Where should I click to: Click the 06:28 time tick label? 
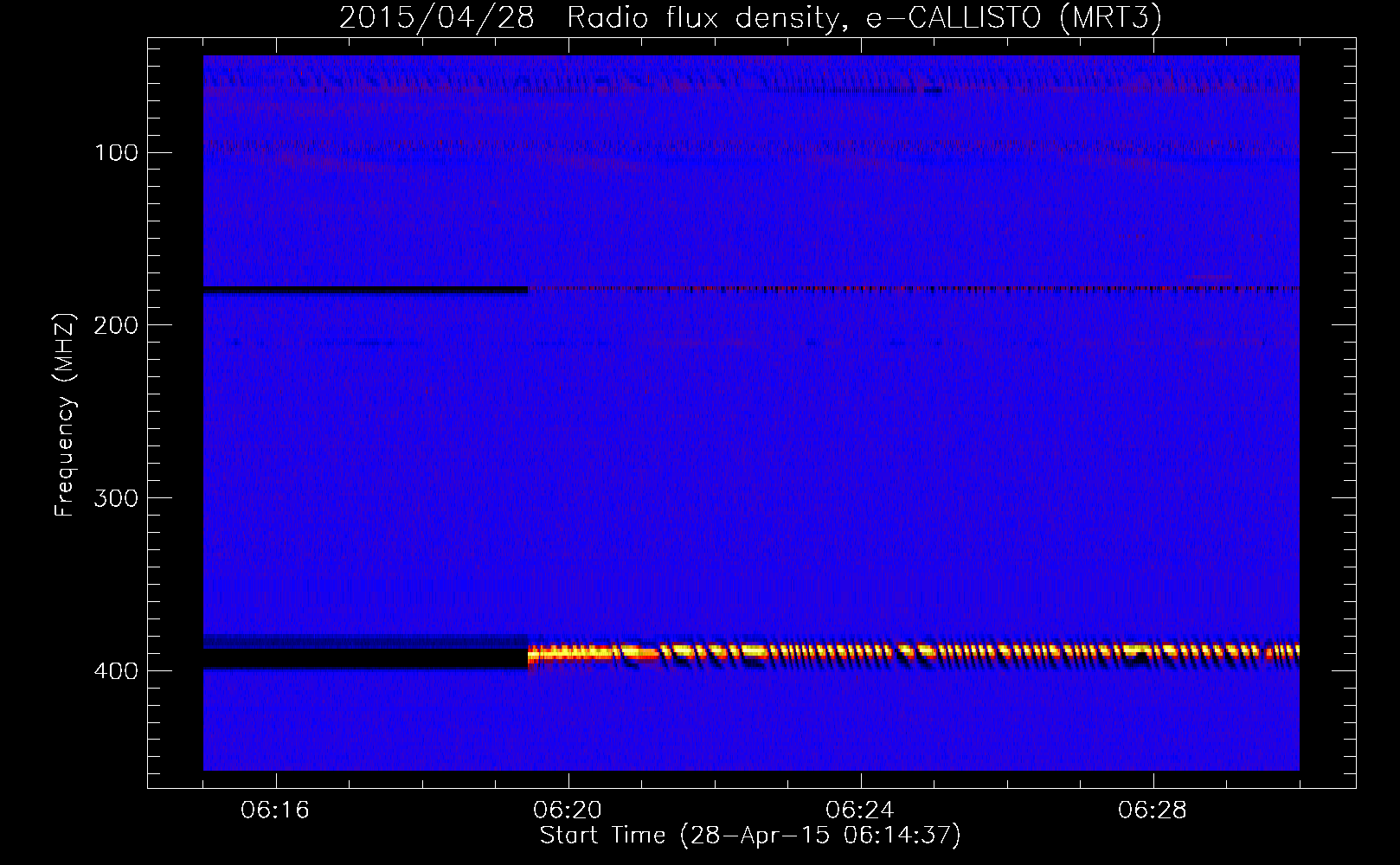tap(1153, 811)
